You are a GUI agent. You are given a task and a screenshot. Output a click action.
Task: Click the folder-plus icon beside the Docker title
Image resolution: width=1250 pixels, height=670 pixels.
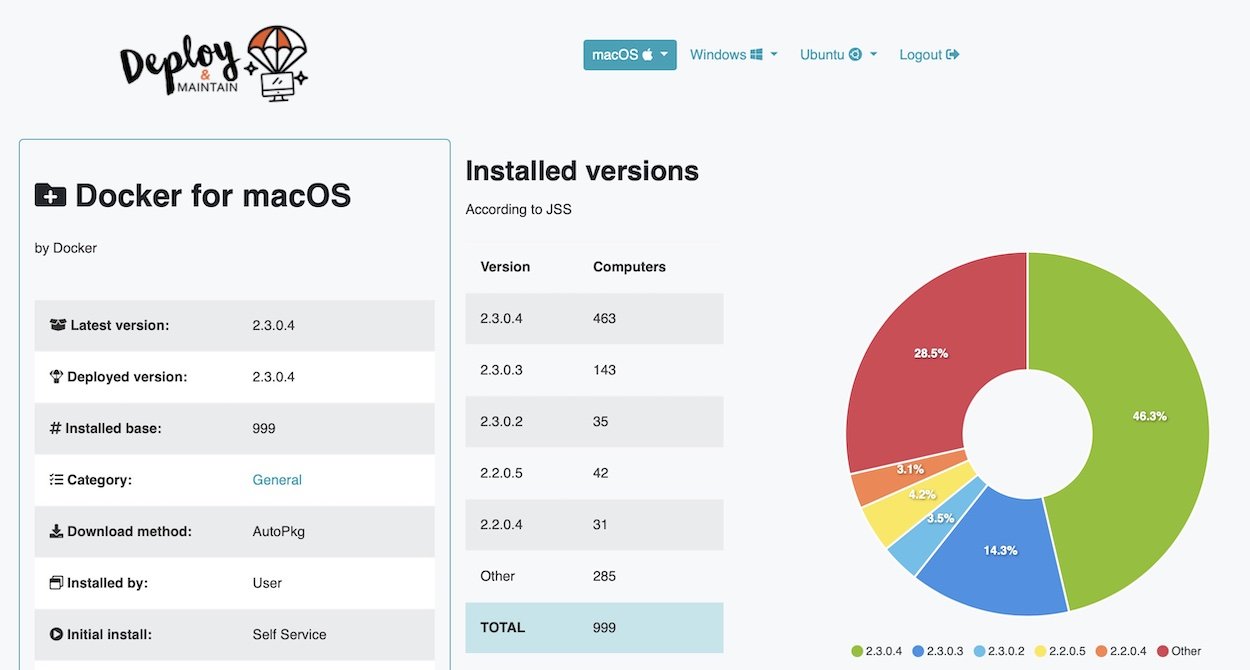point(50,195)
